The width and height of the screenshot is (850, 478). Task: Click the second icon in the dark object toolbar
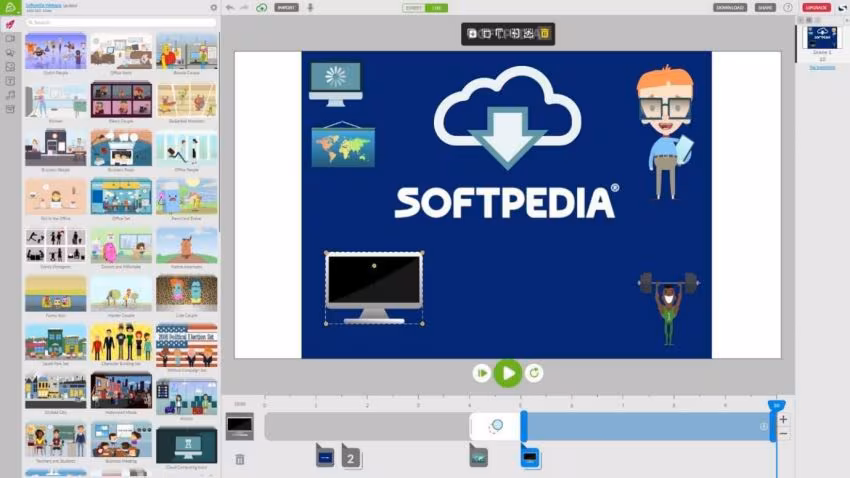click(x=486, y=34)
